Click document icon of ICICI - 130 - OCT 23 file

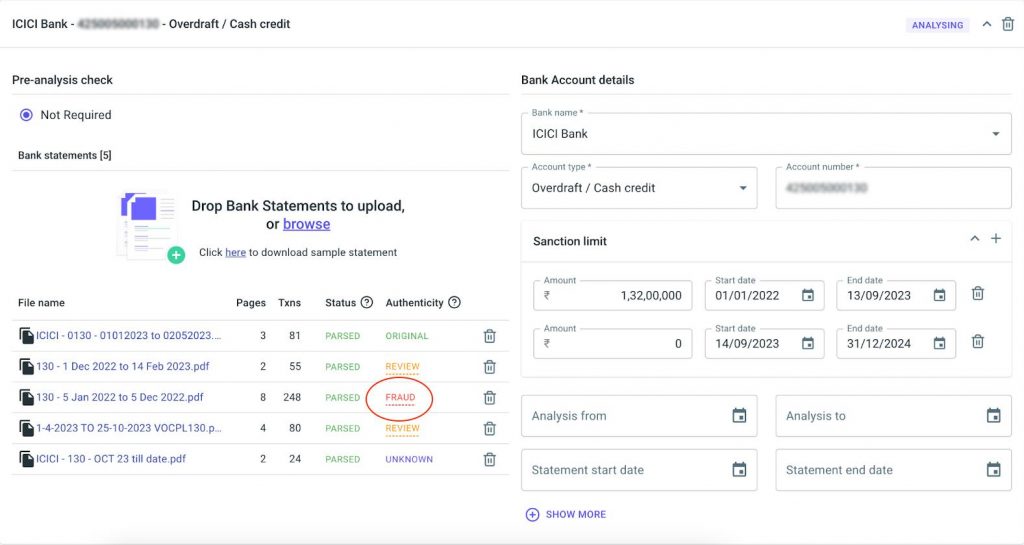click(x=26, y=459)
